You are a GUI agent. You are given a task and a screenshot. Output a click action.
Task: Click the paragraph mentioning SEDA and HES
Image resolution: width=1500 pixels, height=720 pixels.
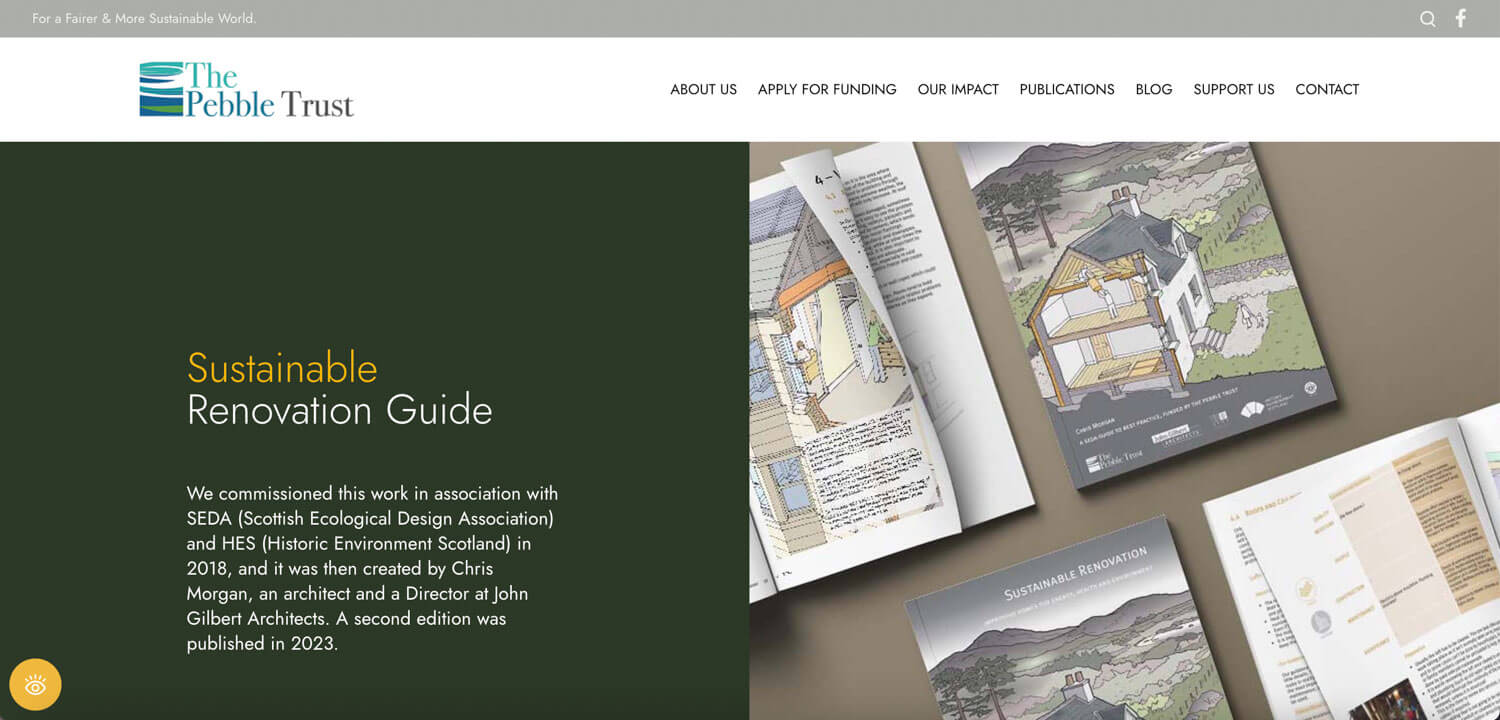[x=373, y=568]
